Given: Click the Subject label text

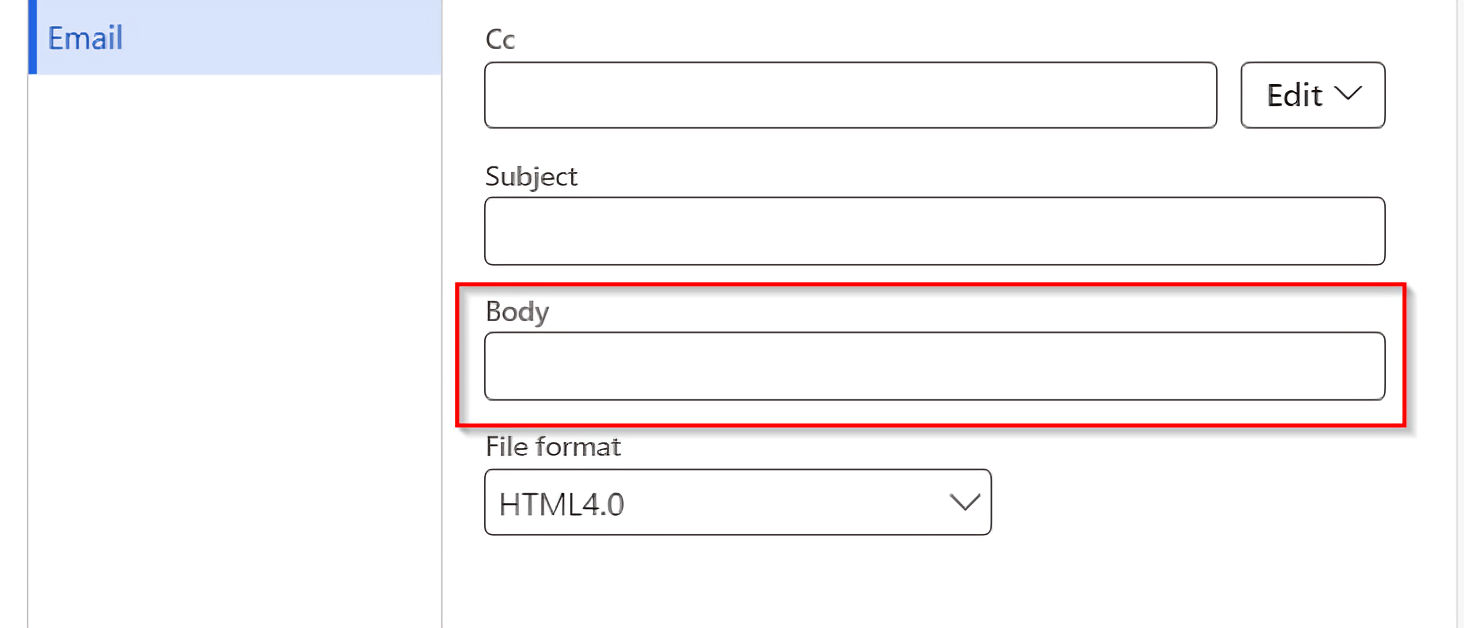Looking at the screenshot, I should click(531, 176).
